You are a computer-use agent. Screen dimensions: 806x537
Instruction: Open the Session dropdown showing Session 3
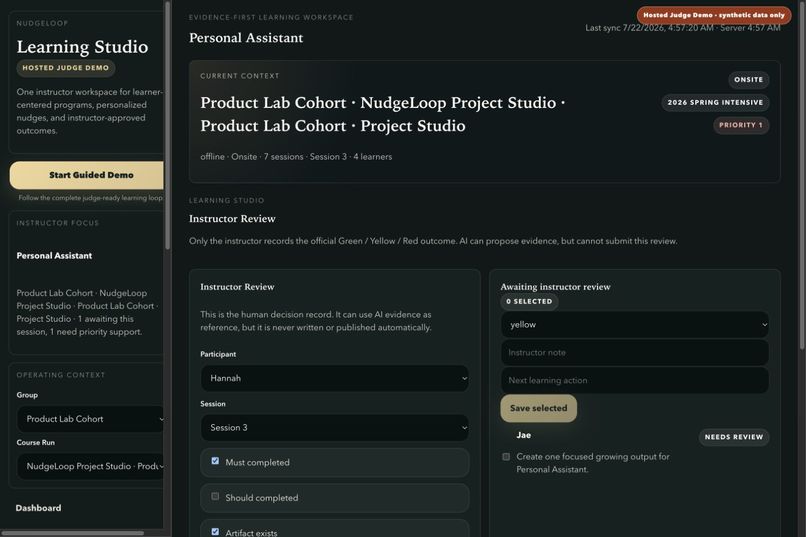[x=335, y=428]
